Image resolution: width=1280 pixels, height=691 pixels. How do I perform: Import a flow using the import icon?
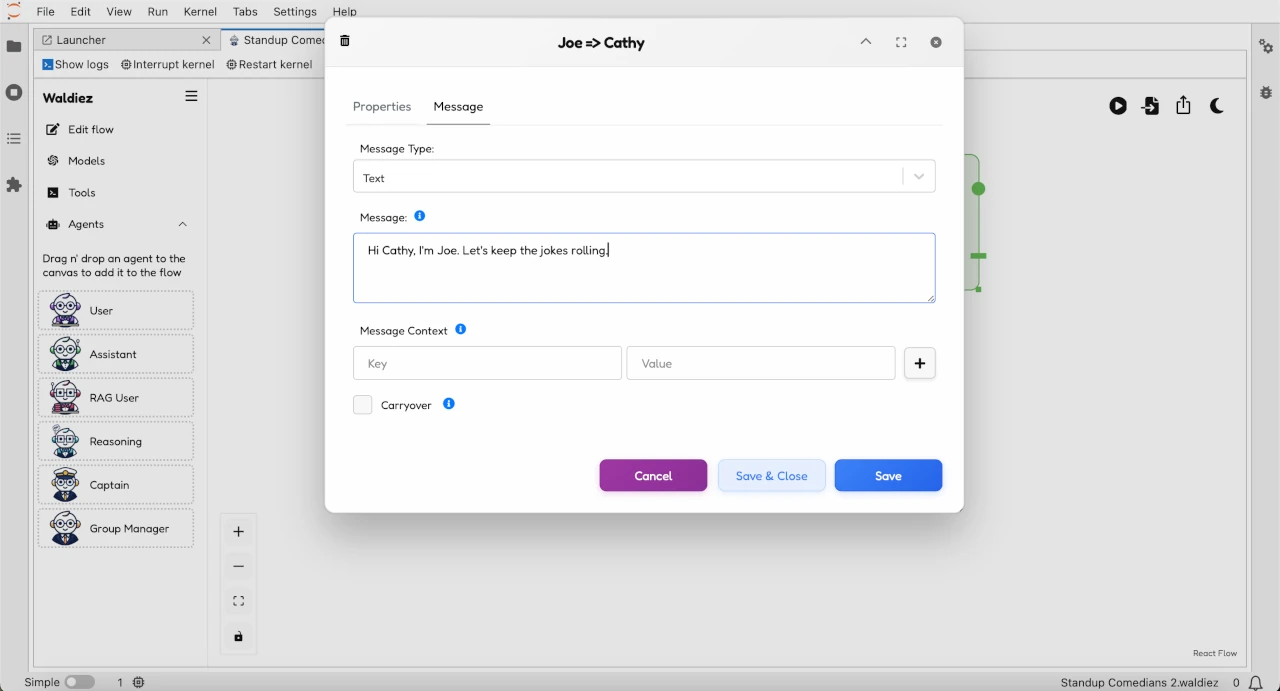coord(1150,105)
